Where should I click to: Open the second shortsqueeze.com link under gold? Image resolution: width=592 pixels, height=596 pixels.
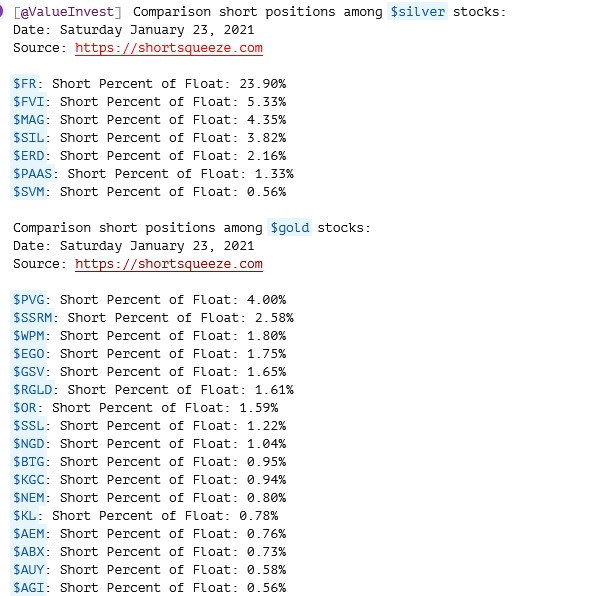tap(169, 264)
